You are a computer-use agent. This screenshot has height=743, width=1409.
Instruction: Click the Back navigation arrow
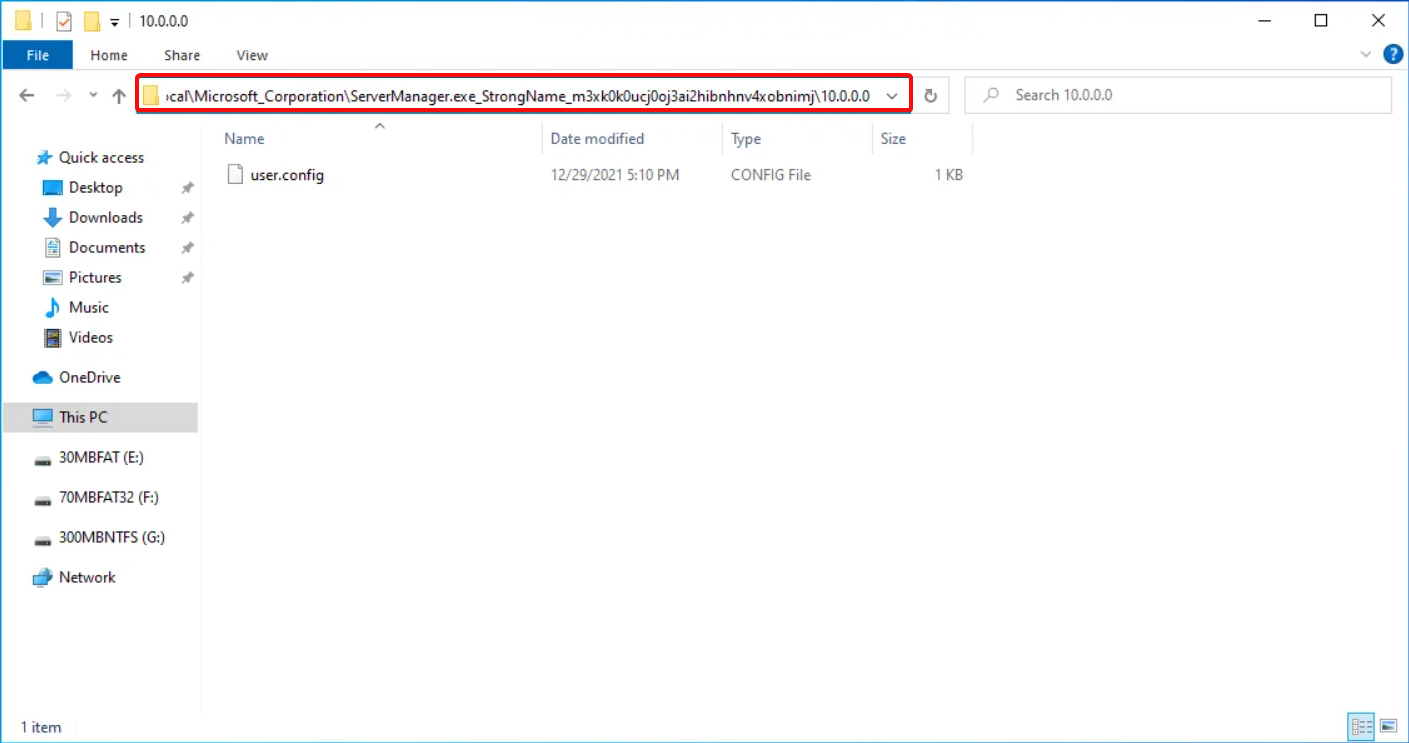pos(27,95)
